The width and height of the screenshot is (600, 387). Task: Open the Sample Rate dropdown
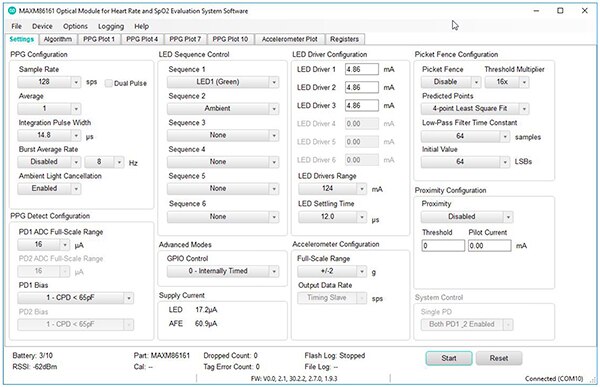49,82
